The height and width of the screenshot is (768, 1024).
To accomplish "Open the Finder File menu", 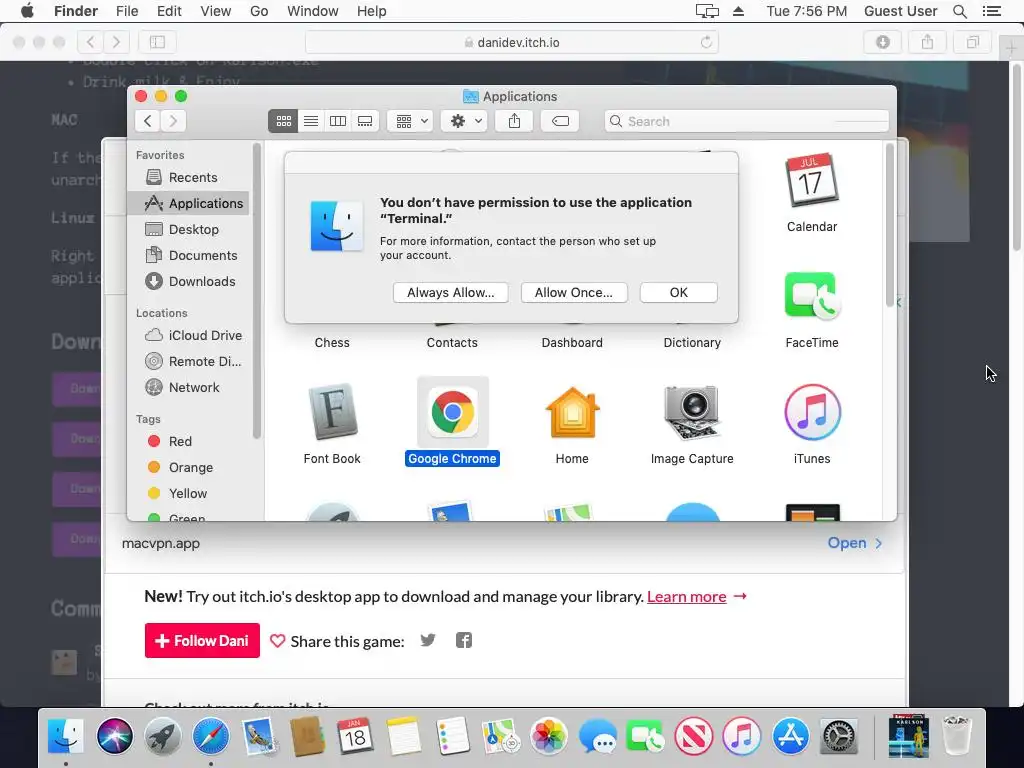I will coord(127,11).
